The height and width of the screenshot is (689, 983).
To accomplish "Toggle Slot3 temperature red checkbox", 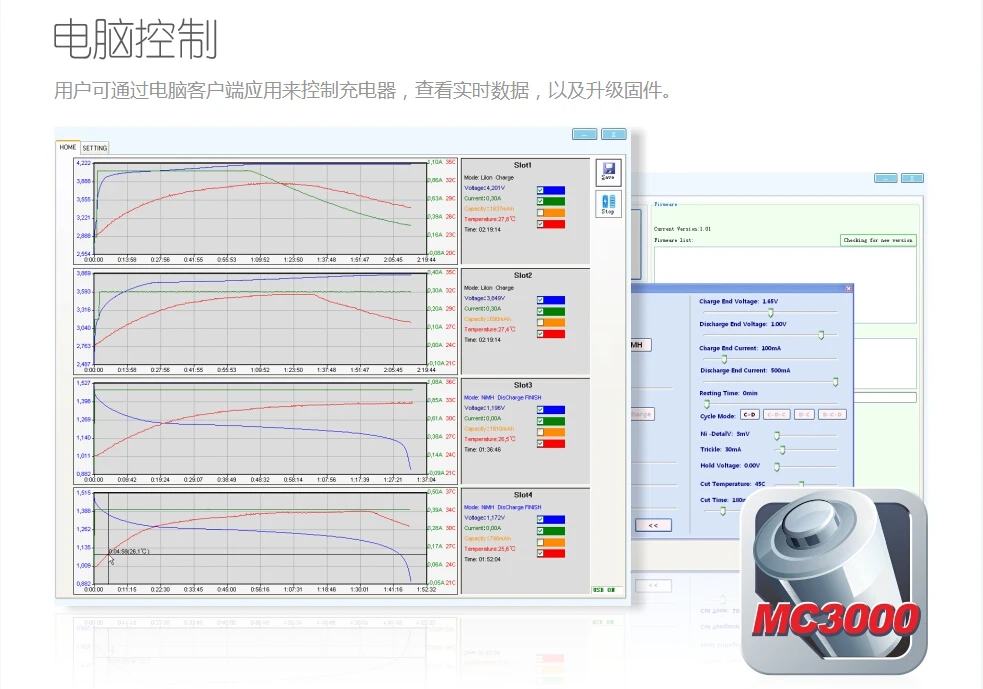I will pos(540,444).
